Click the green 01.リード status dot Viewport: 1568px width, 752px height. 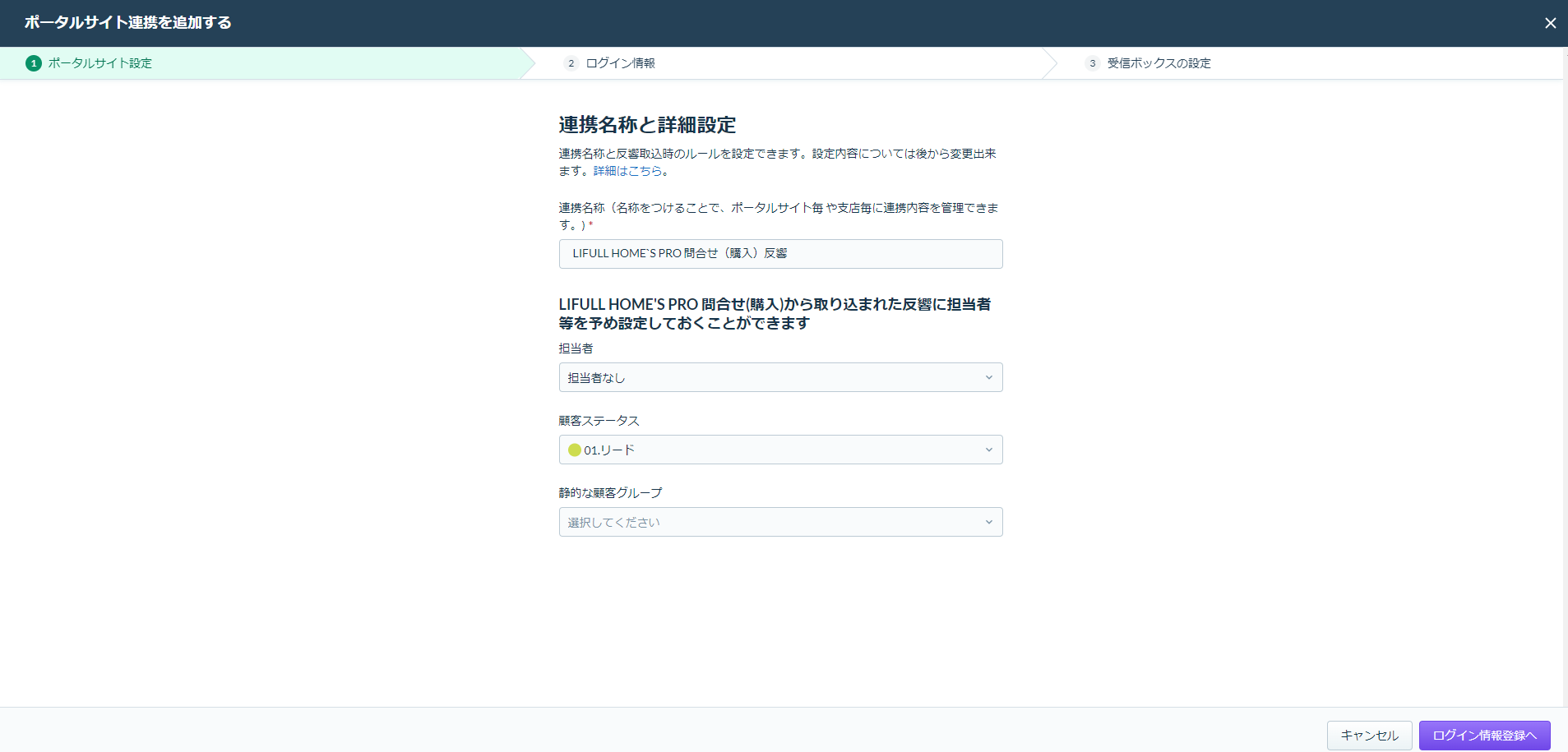click(575, 450)
